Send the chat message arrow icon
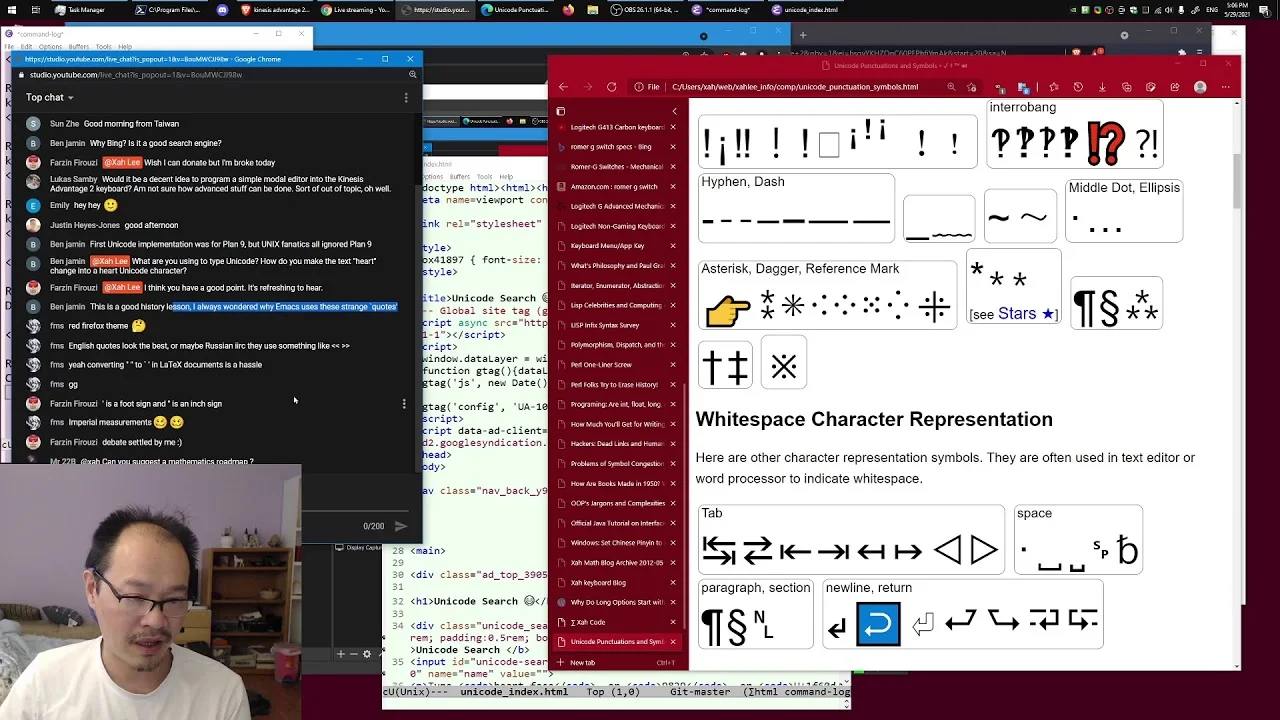This screenshot has width=1280, height=720. (x=400, y=526)
